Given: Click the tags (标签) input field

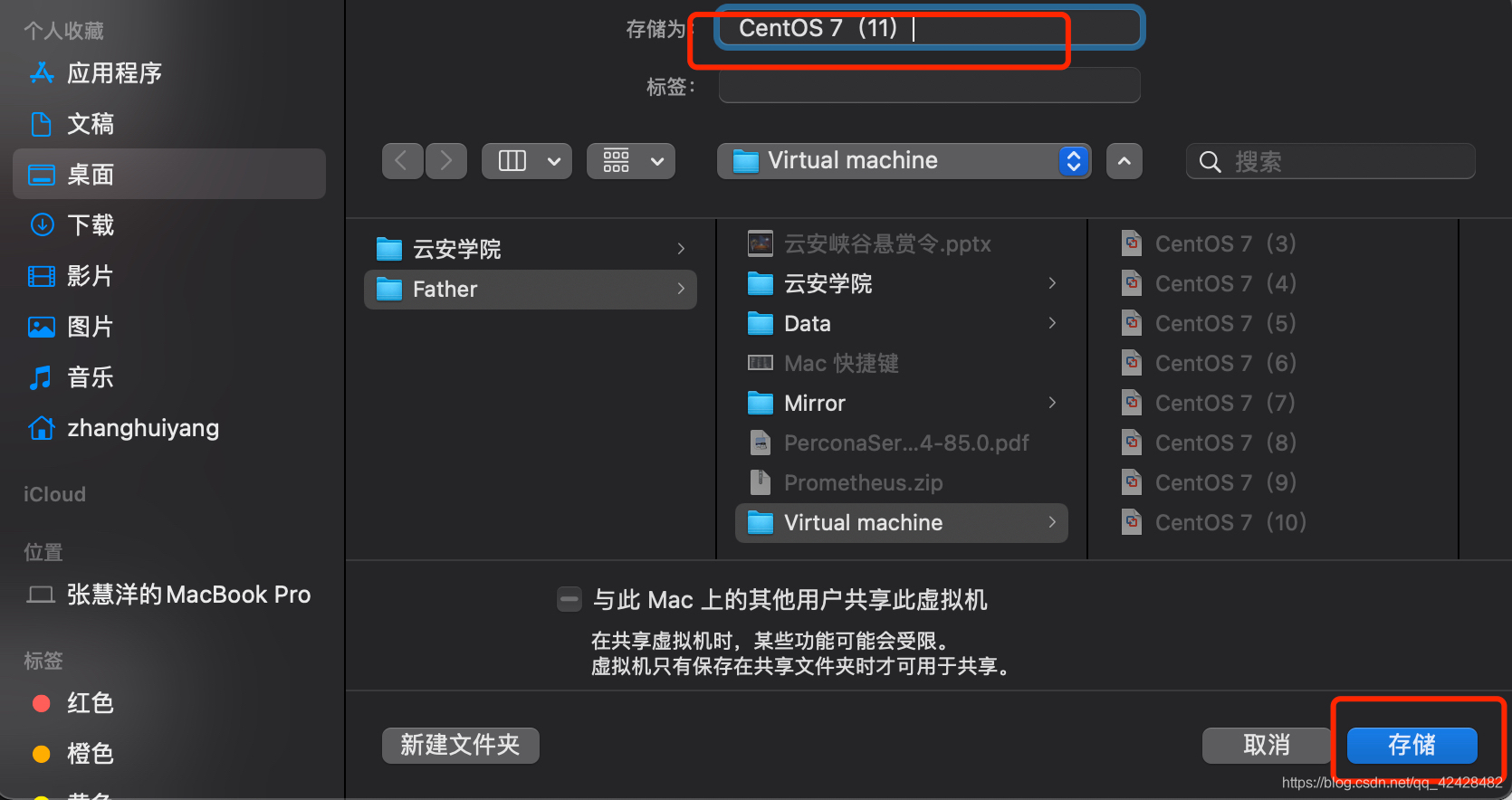Looking at the screenshot, I should coord(929,86).
